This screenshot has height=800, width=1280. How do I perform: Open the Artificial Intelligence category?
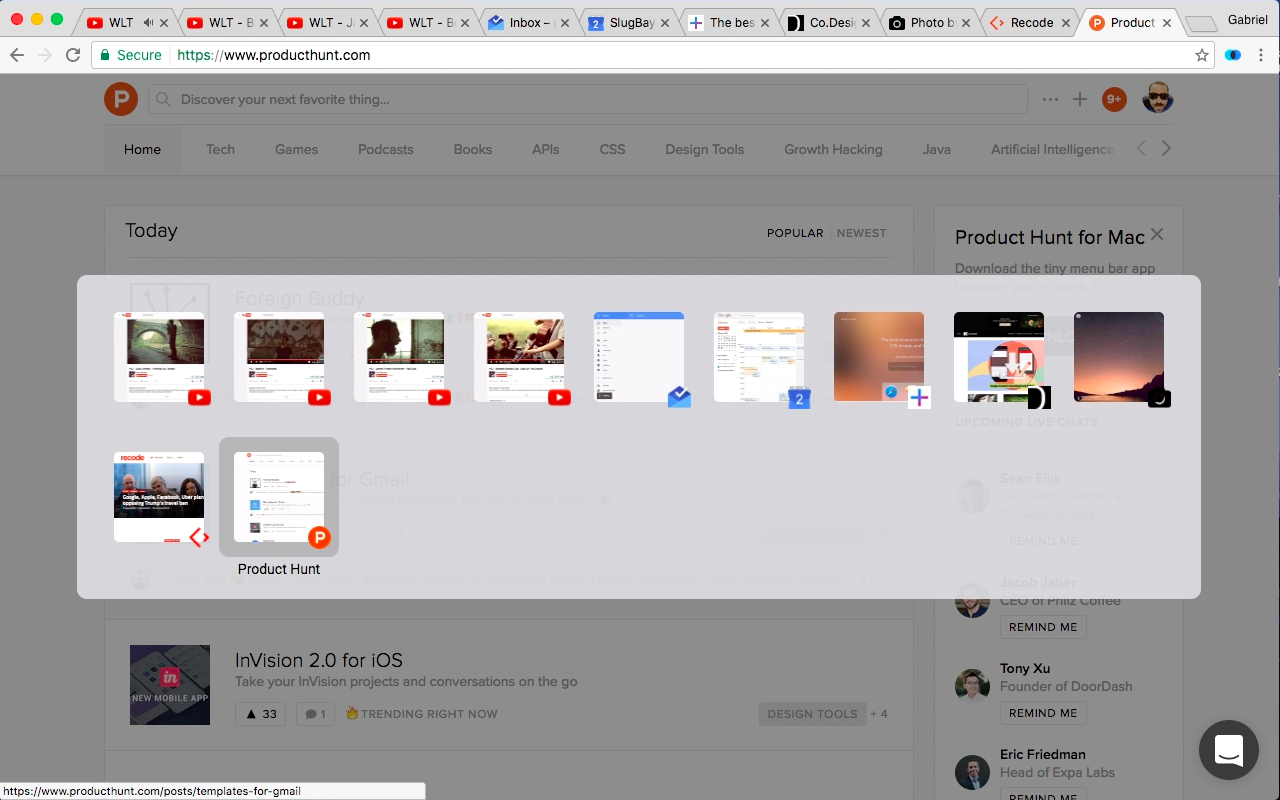[1052, 149]
